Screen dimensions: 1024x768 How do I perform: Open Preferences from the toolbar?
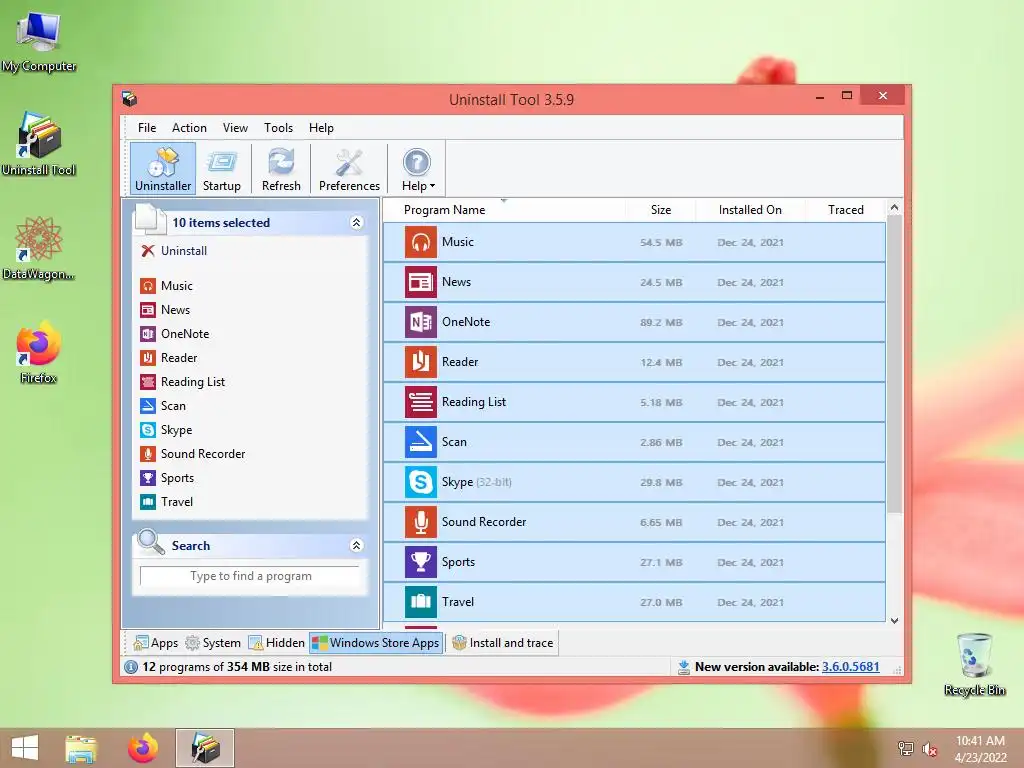[x=349, y=168]
